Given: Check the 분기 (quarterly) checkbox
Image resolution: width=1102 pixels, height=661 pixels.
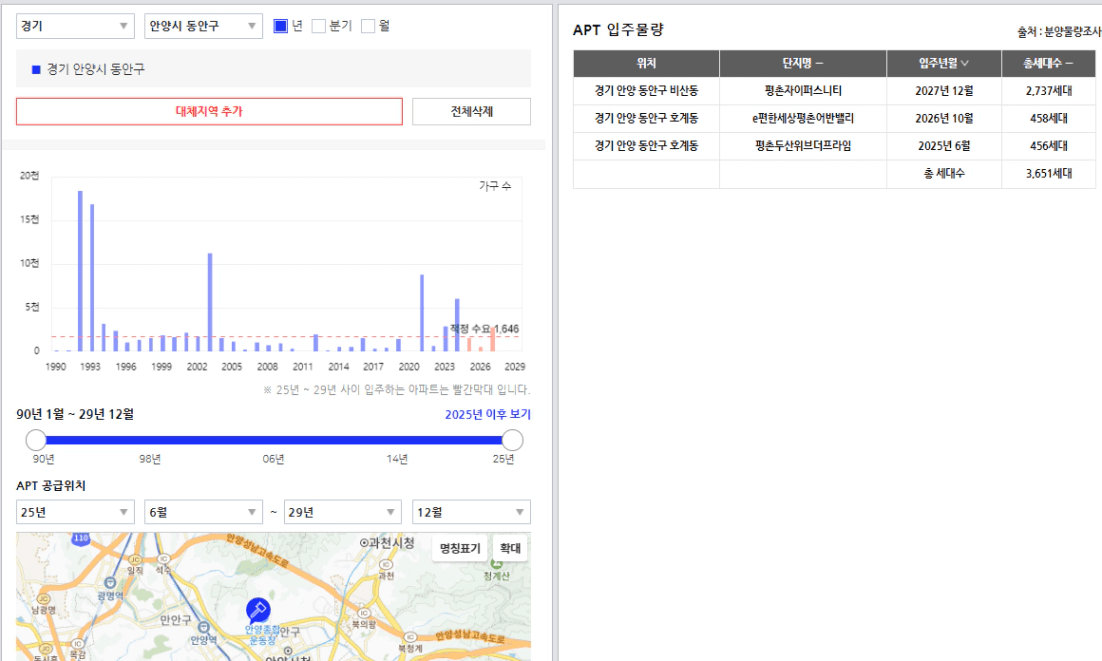Looking at the screenshot, I should [x=318, y=26].
